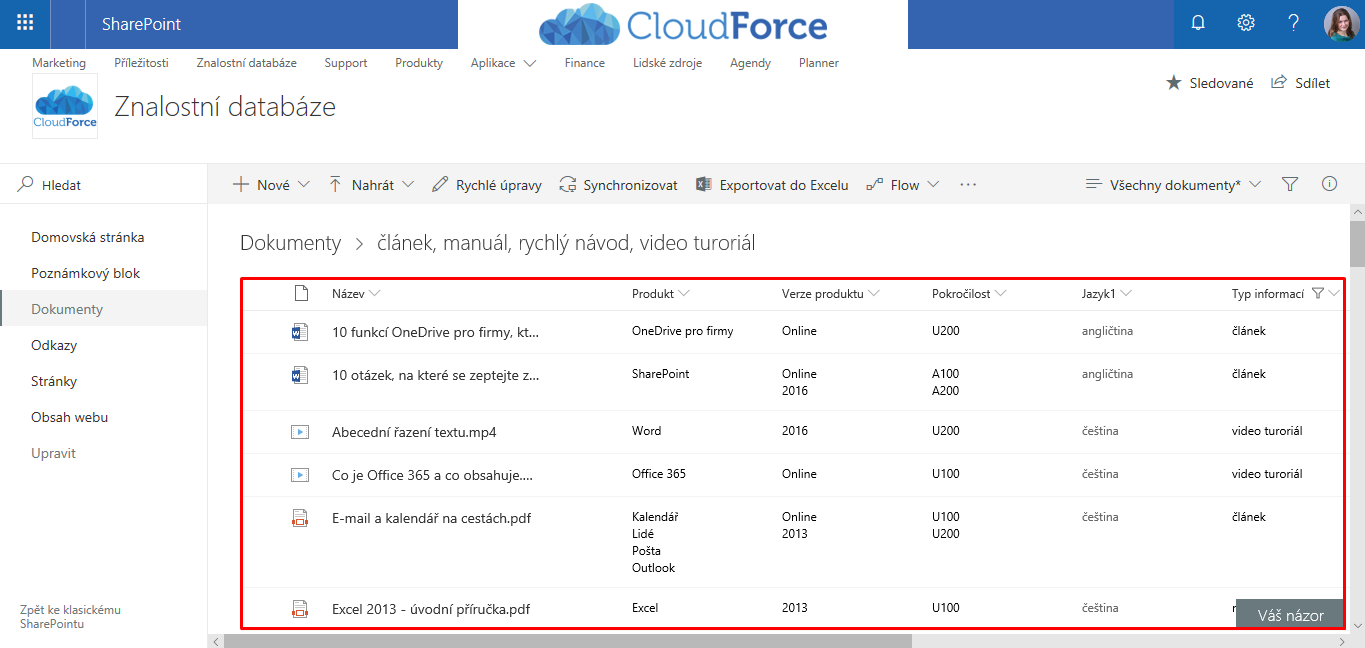Open the settings gear

(1246, 23)
